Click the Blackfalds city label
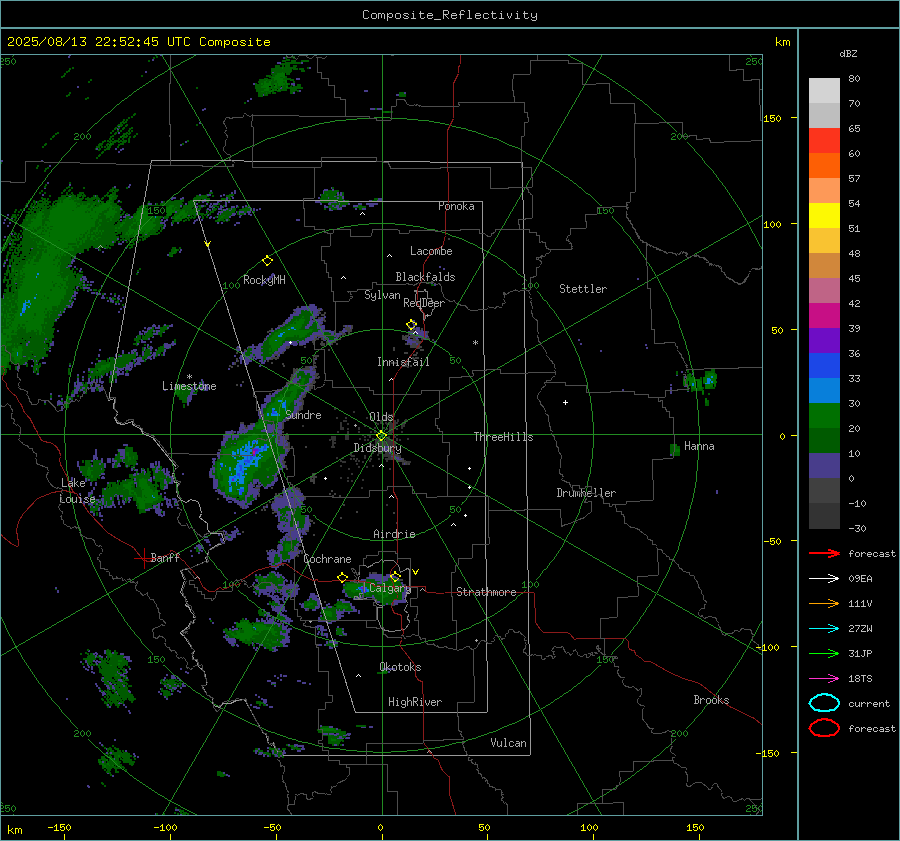900x841 pixels. (x=425, y=277)
